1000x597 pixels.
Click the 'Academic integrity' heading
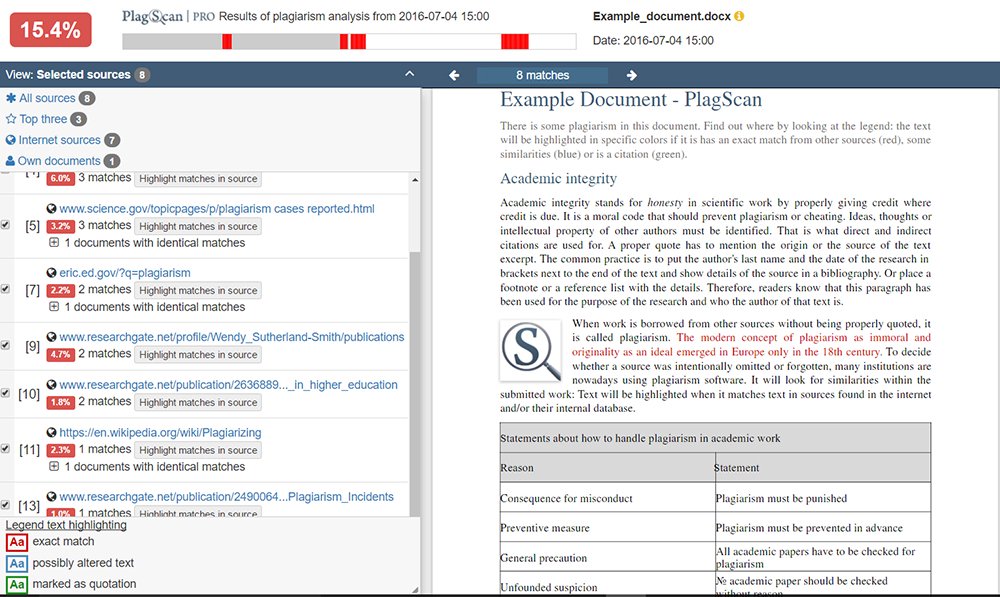pos(558,179)
